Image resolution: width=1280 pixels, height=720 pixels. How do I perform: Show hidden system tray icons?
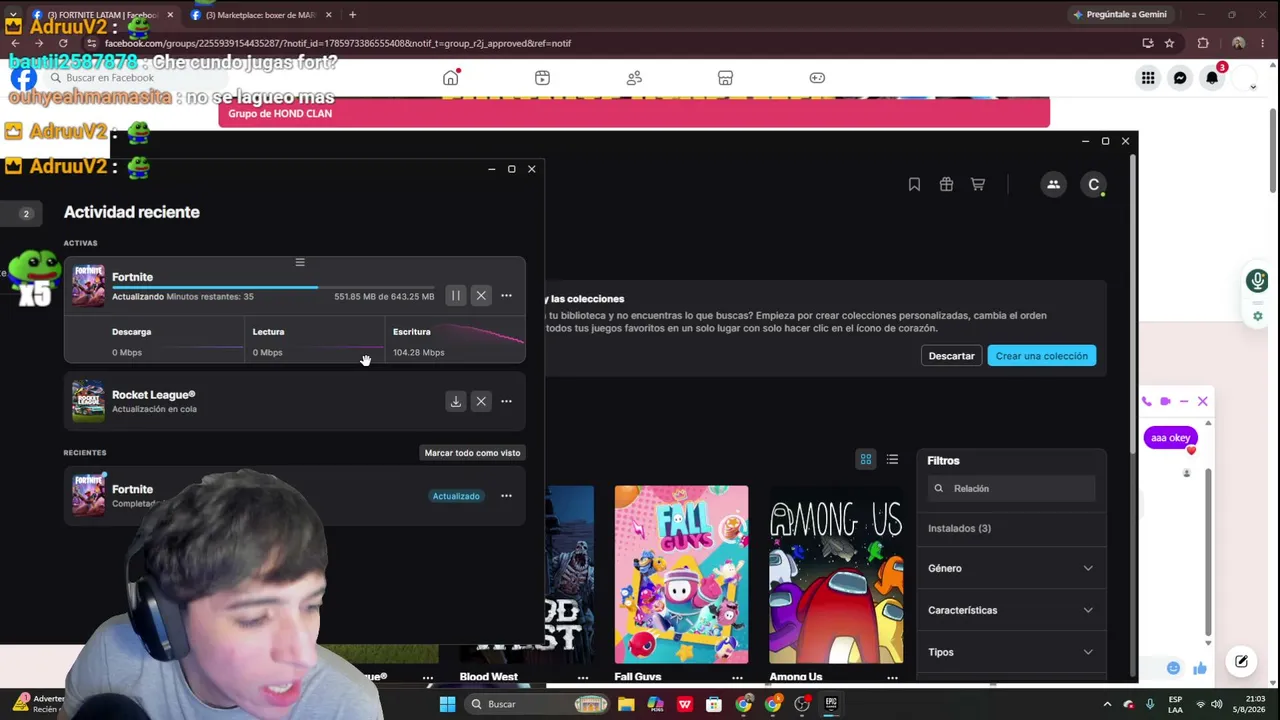point(1107,704)
